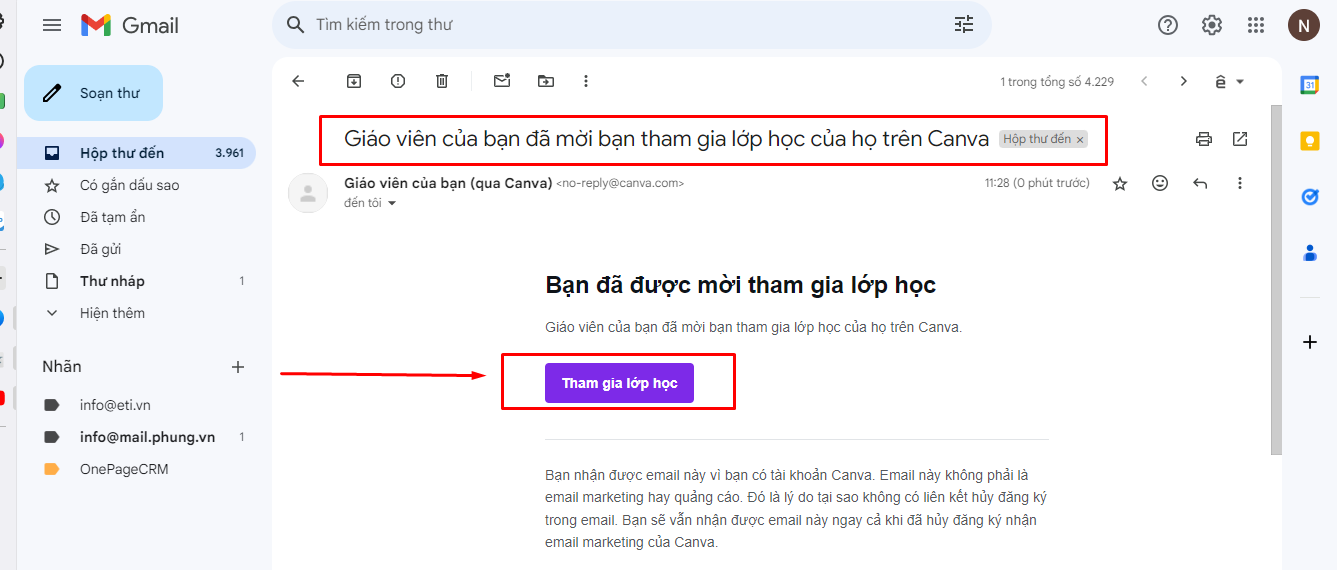
Task: Open the 'Hộp thư đến' inbox folder
Action: click(136, 153)
